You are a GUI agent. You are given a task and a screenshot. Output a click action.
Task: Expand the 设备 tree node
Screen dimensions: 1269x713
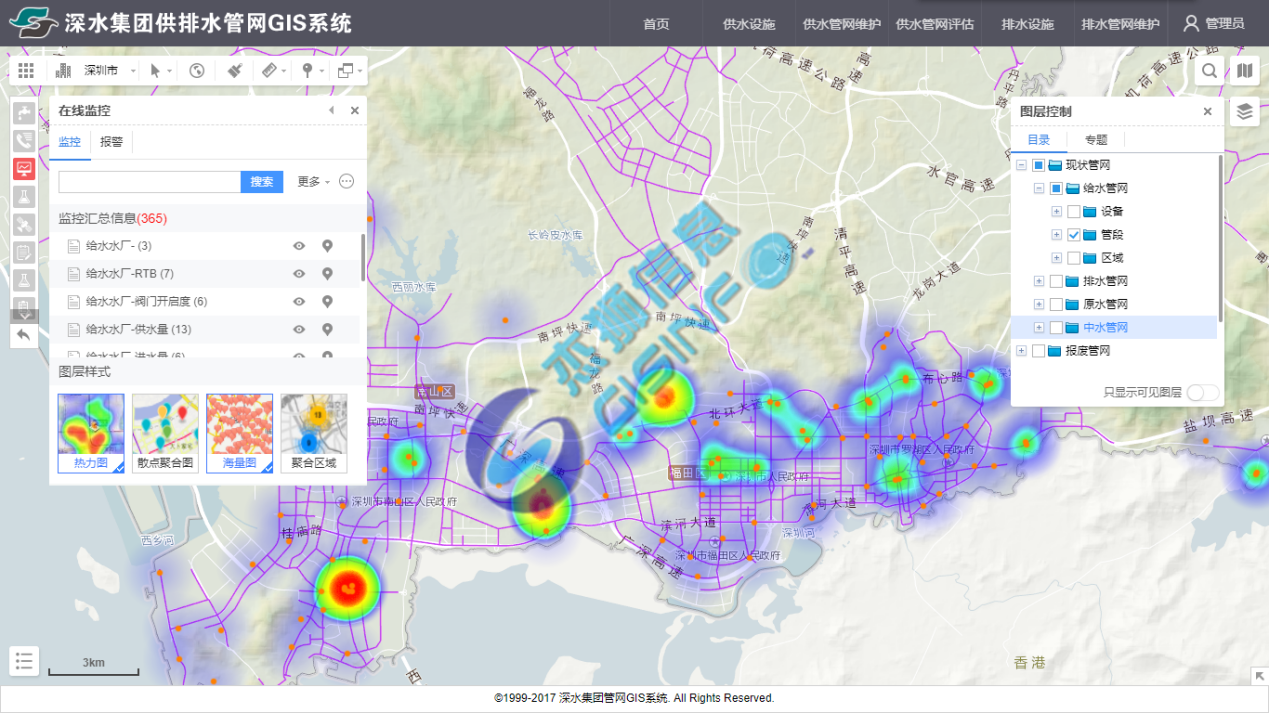pos(1057,212)
